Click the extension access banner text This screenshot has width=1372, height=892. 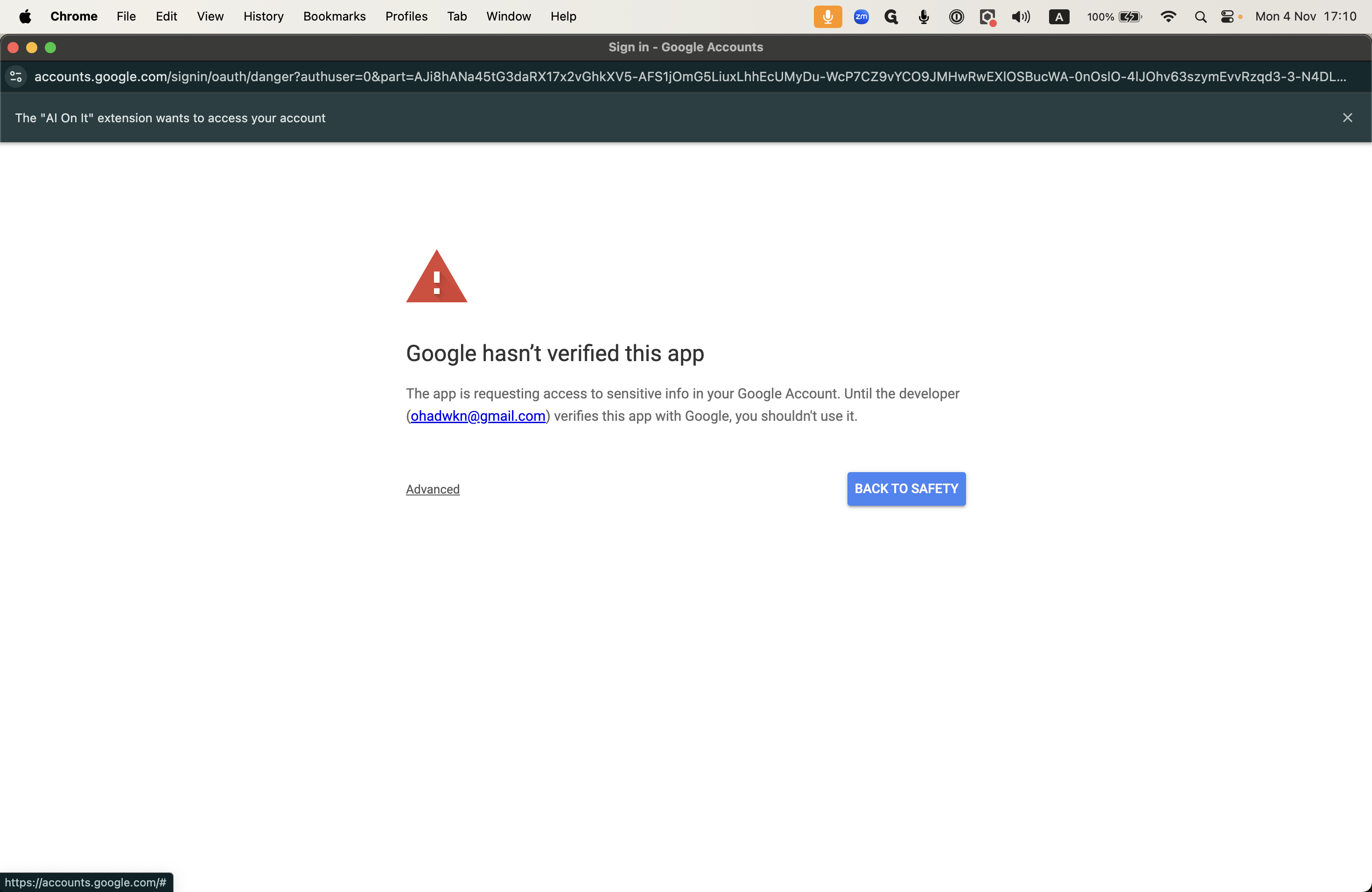click(170, 118)
